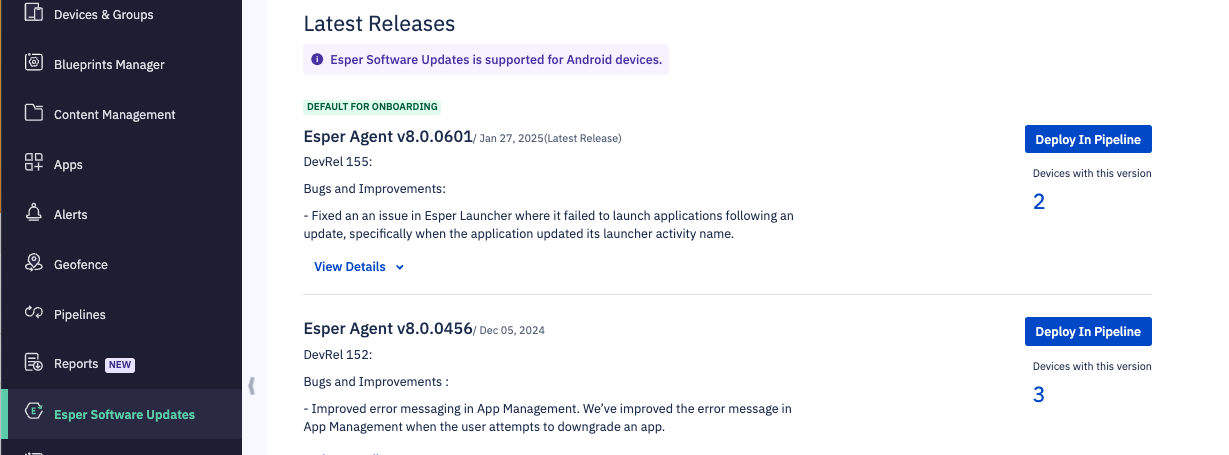Click the Apps grid icon
The width and height of the screenshot is (1229, 455).
coord(34,164)
